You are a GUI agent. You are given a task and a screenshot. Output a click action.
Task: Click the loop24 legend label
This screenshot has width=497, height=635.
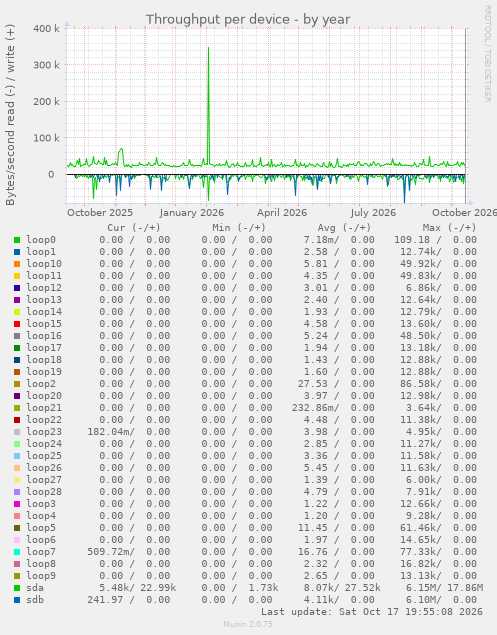coord(44,444)
